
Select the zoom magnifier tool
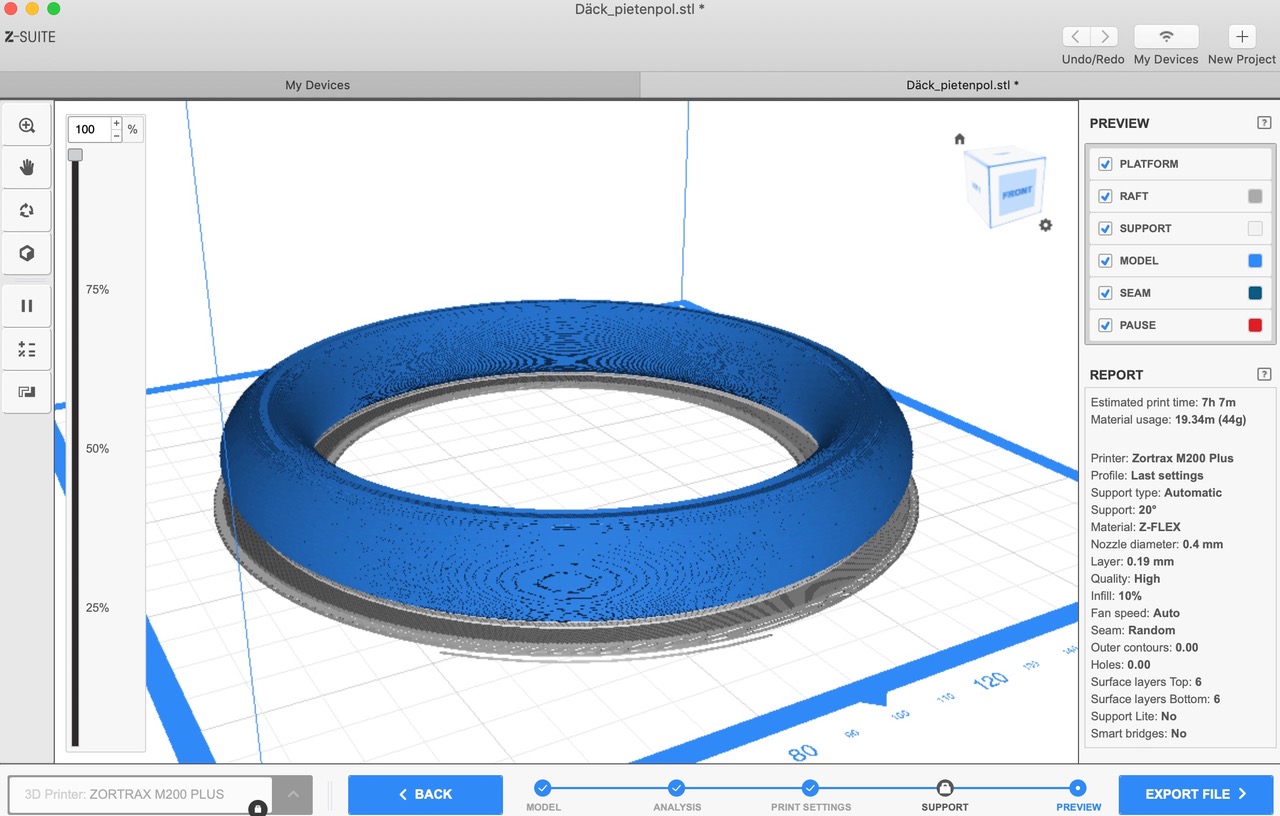[x=27, y=126]
